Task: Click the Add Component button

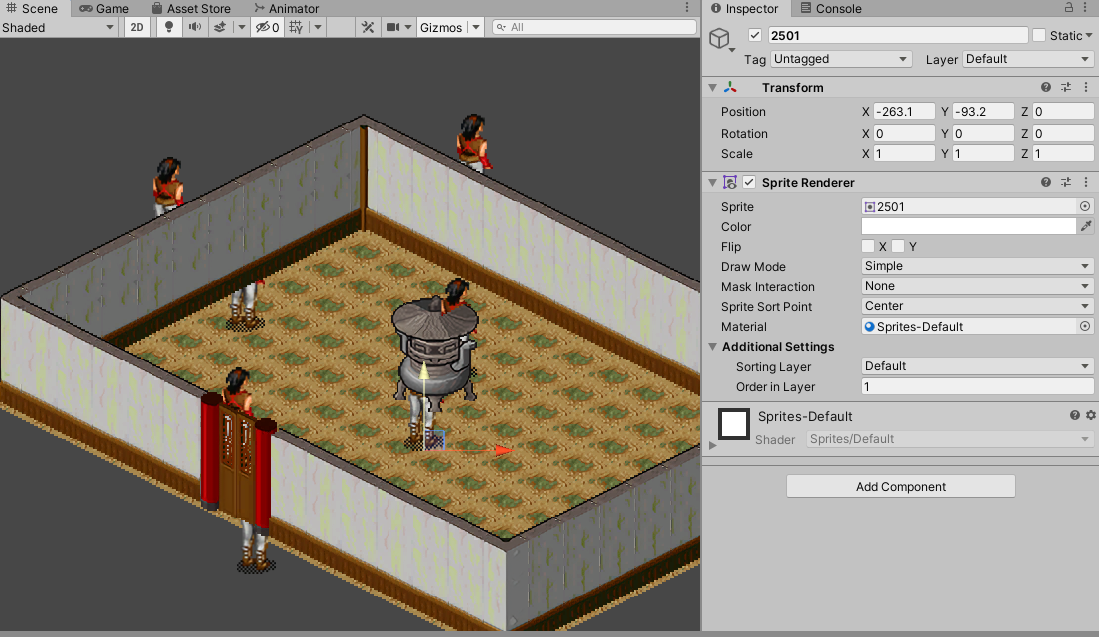Action: click(900, 486)
